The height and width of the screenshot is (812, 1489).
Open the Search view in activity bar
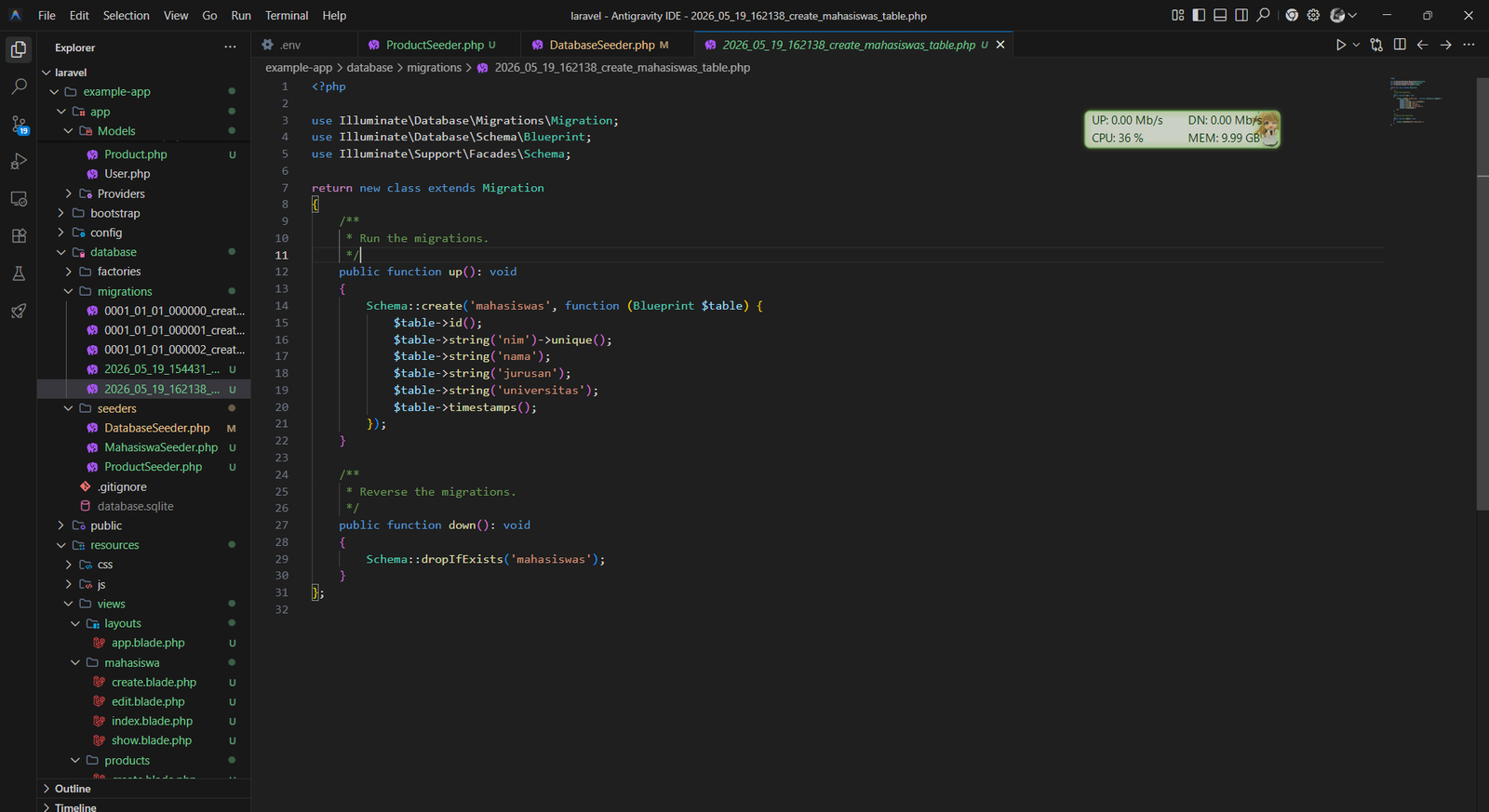click(x=19, y=87)
